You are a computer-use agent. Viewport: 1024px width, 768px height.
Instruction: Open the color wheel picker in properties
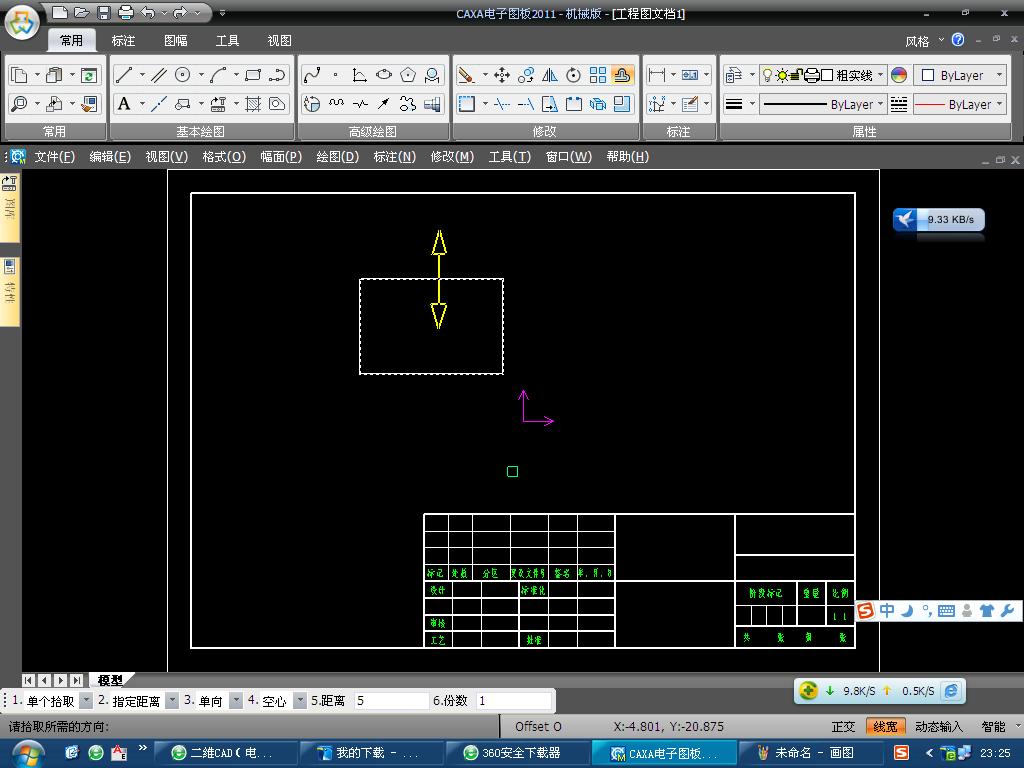899,76
